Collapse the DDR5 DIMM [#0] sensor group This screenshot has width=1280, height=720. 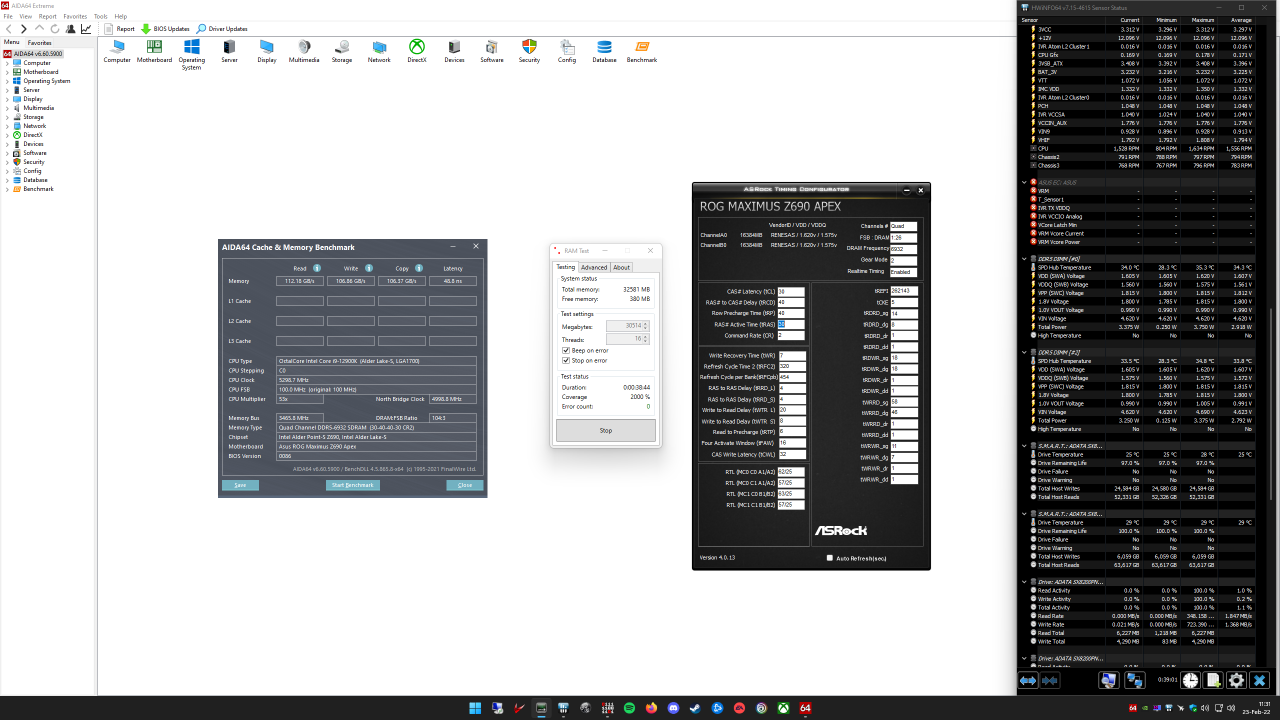point(1024,258)
